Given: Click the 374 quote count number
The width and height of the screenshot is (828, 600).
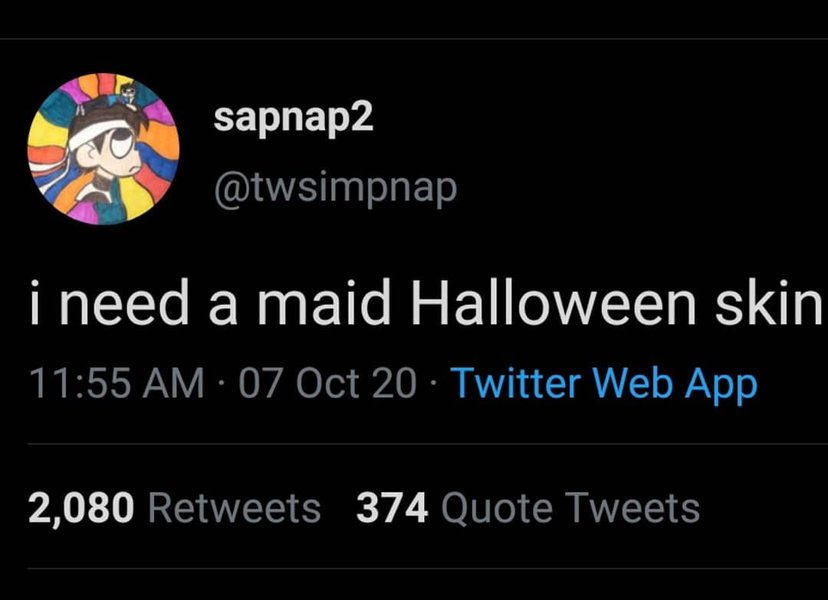Looking at the screenshot, I should 392,508.
